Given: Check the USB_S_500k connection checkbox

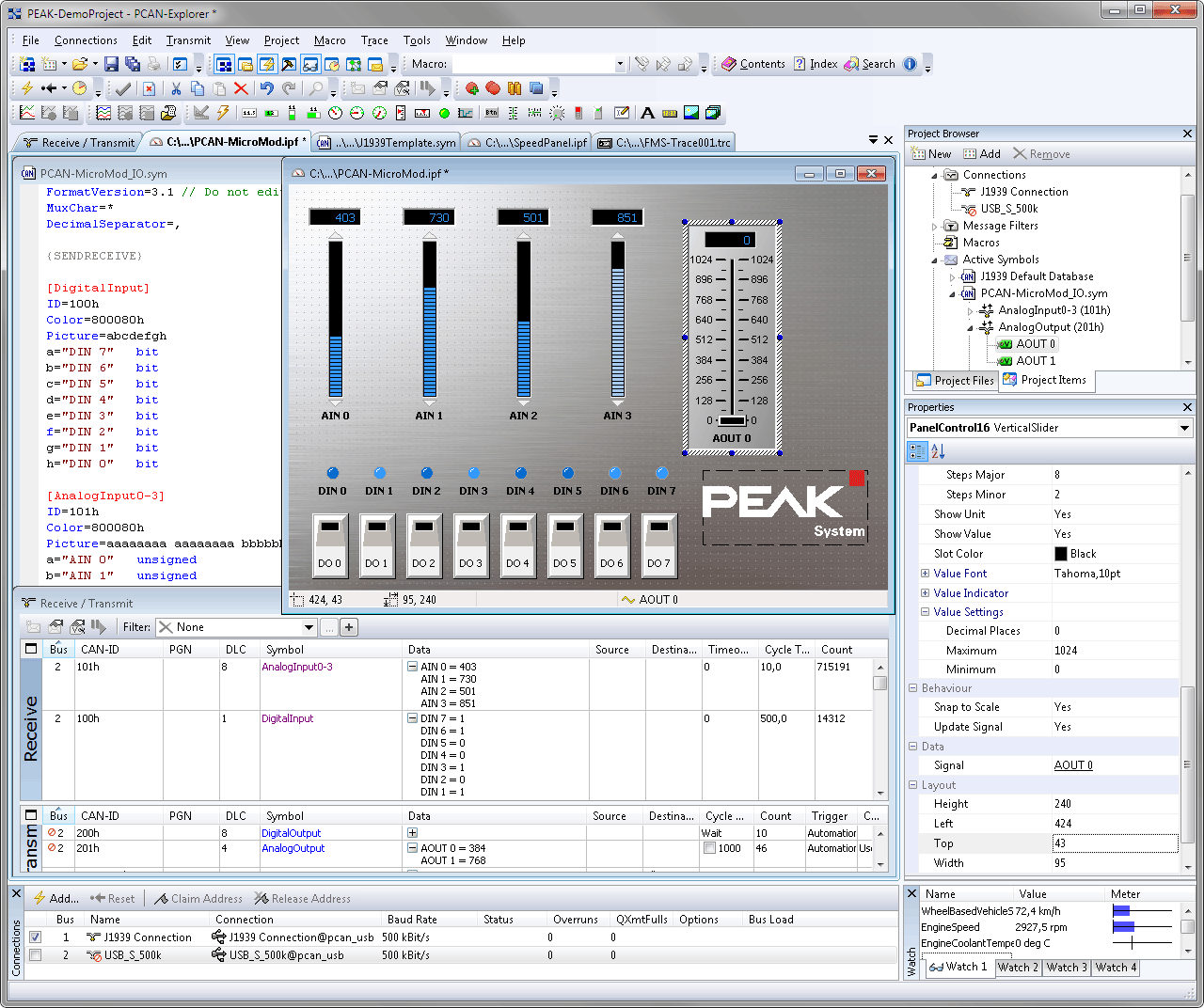Looking at the screenshot, I should [x=35, y=955].
